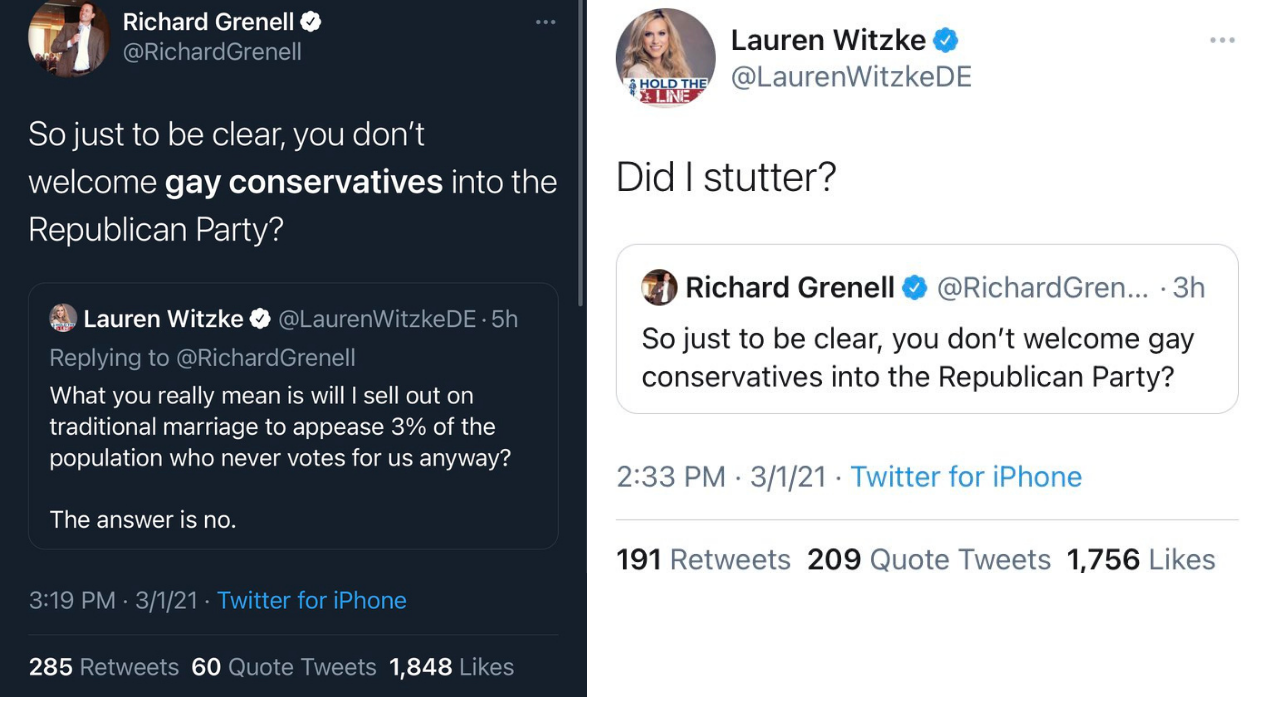1280x720 pixels.
Task: Open the @RichardGrenell handle under the name
Action: (x=212, y=52)
